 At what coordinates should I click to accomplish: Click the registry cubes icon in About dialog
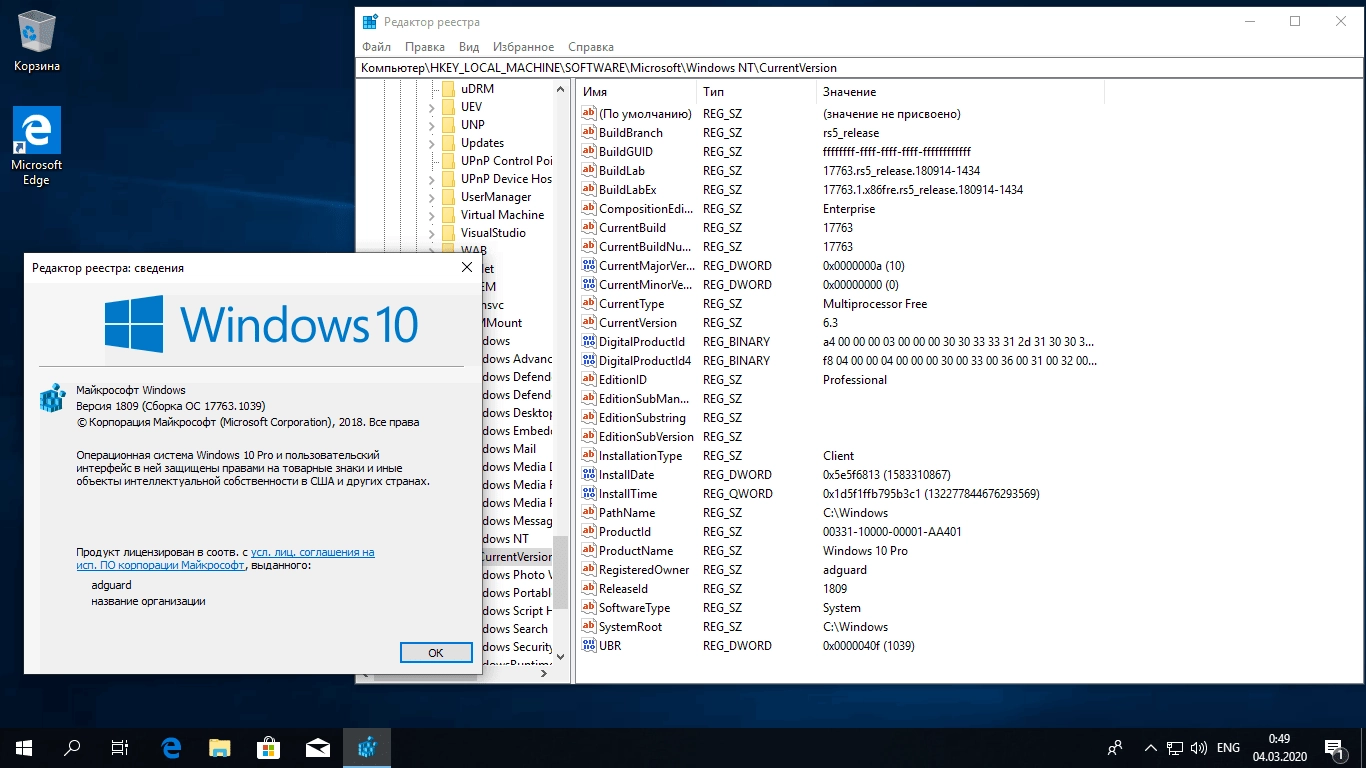point(52,398)
